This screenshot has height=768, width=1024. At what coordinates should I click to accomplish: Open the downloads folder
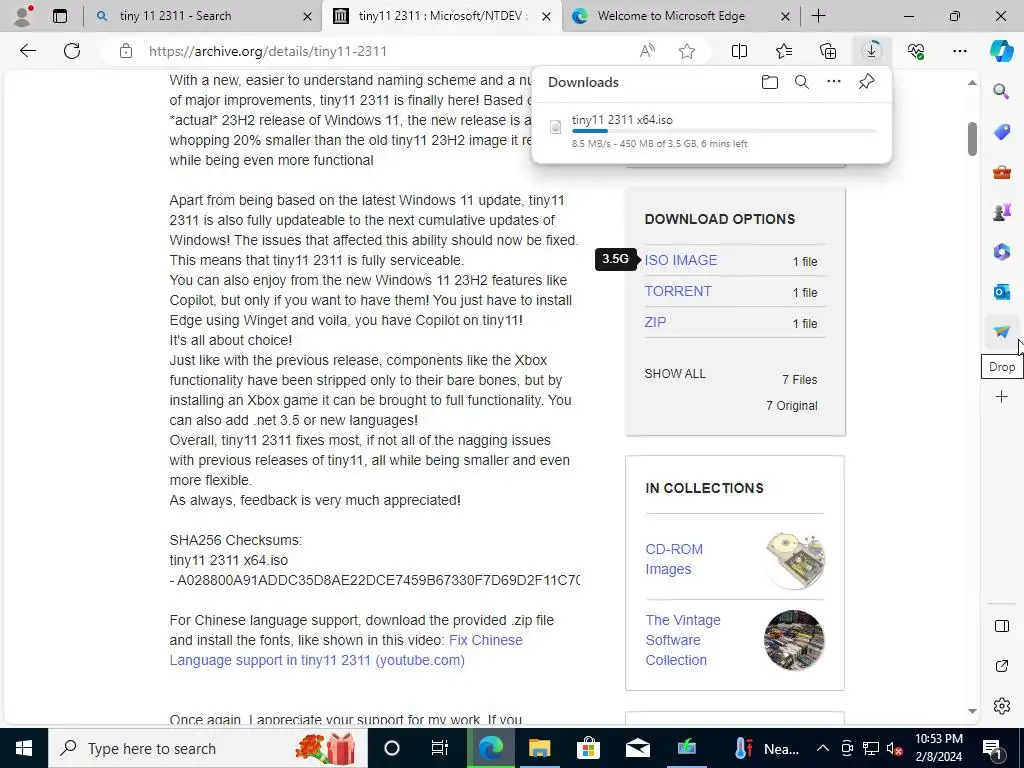point(770,82)
